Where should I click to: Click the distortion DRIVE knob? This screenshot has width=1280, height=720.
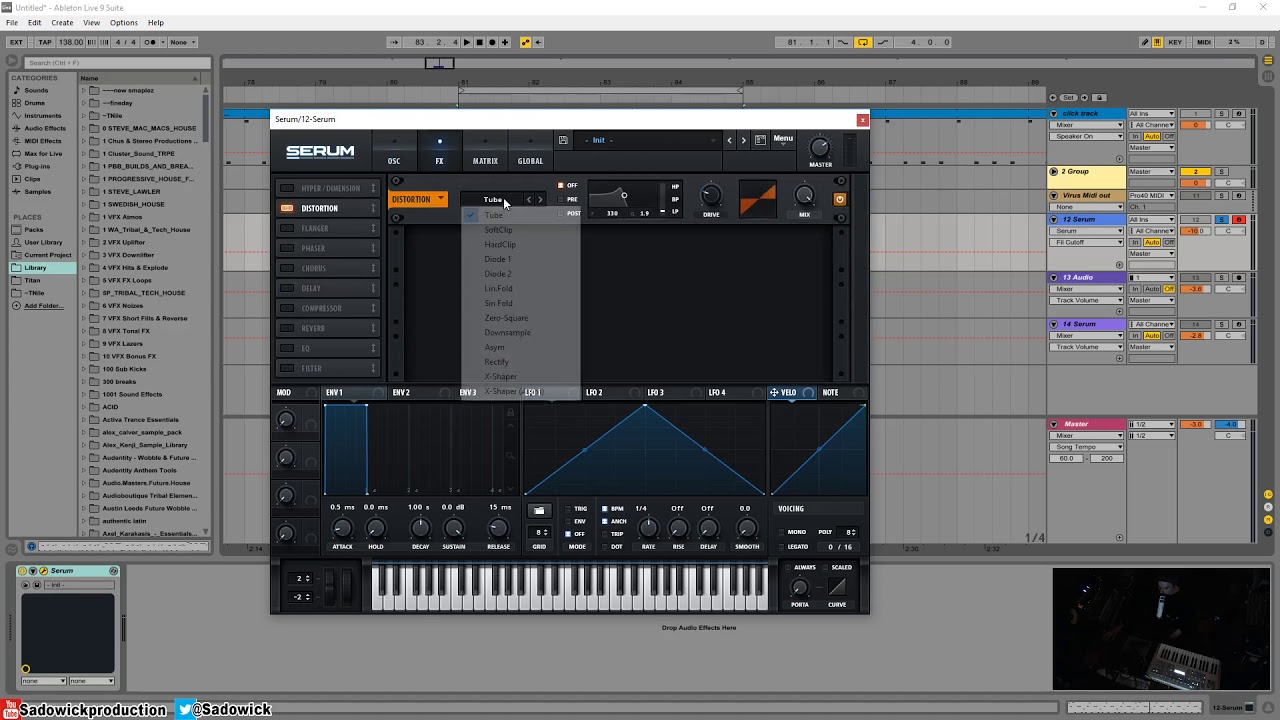pos(711,196)
